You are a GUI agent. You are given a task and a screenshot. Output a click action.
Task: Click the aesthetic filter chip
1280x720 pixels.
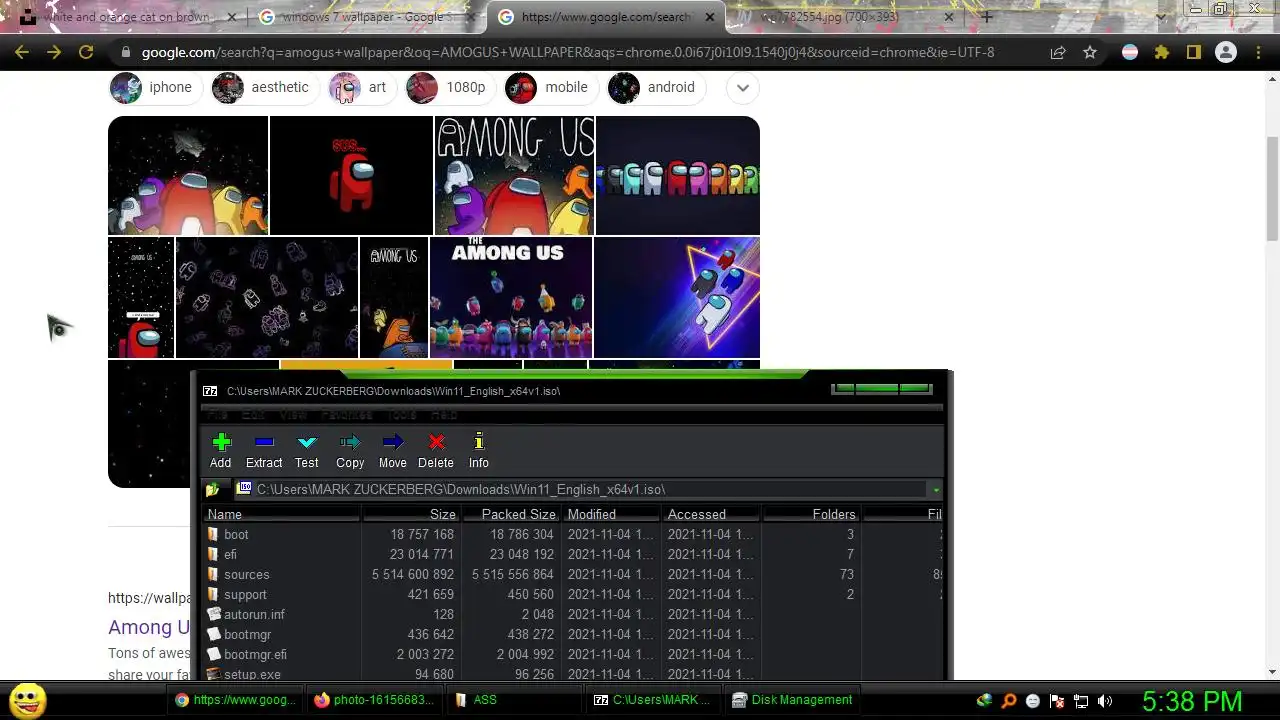(264, 87)
